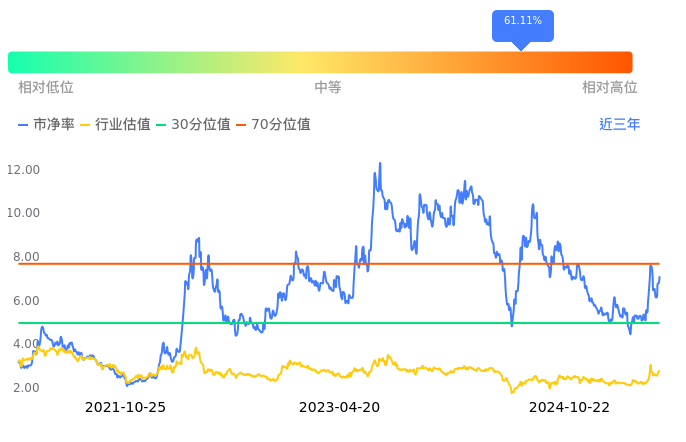Image resolution: width=686 pixels, height=442 pixels.
Task: Select the 相对低位 label
Action: (46, 87)
